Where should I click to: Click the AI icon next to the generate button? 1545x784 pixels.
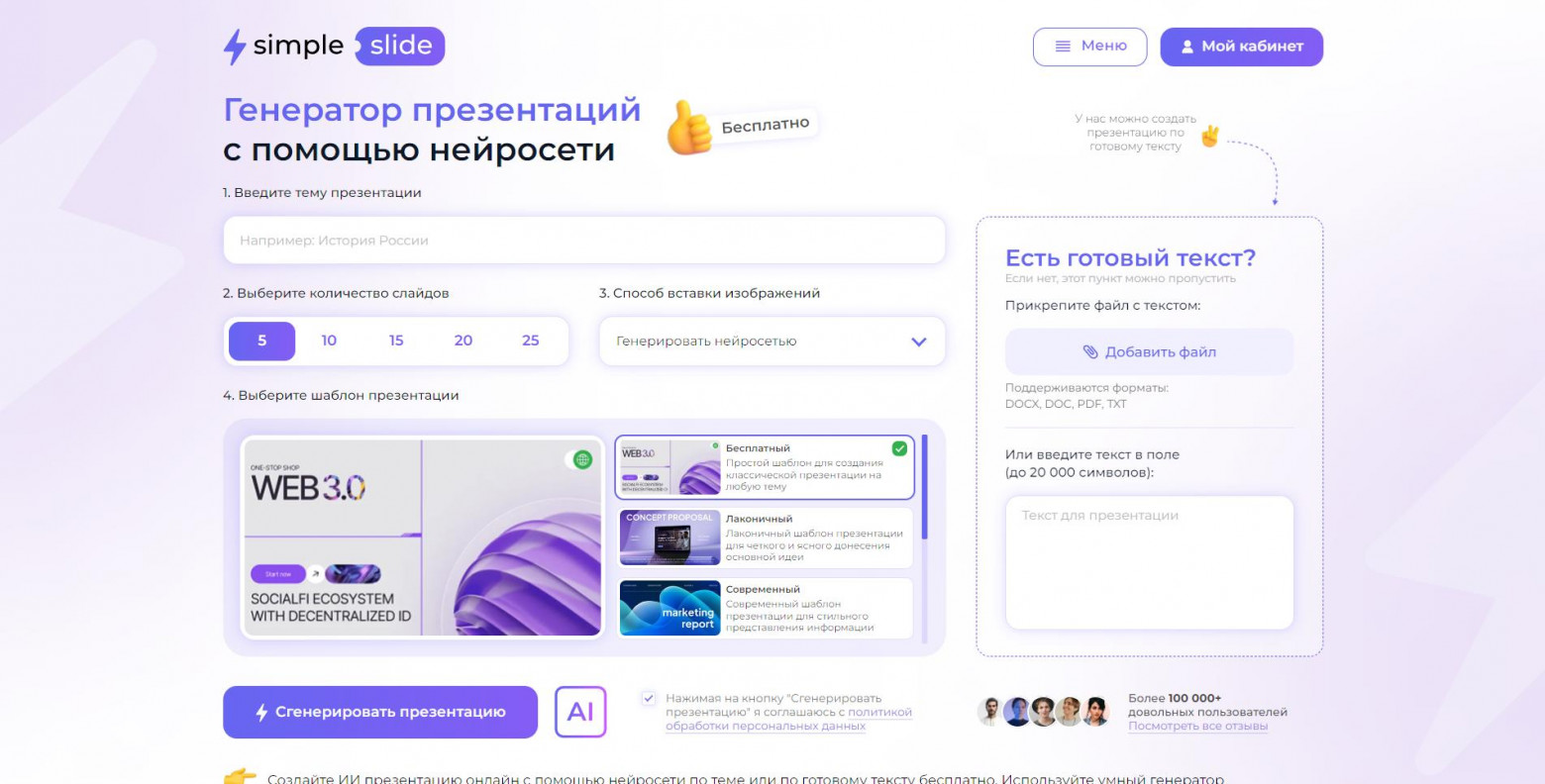[x=580, y=712]
